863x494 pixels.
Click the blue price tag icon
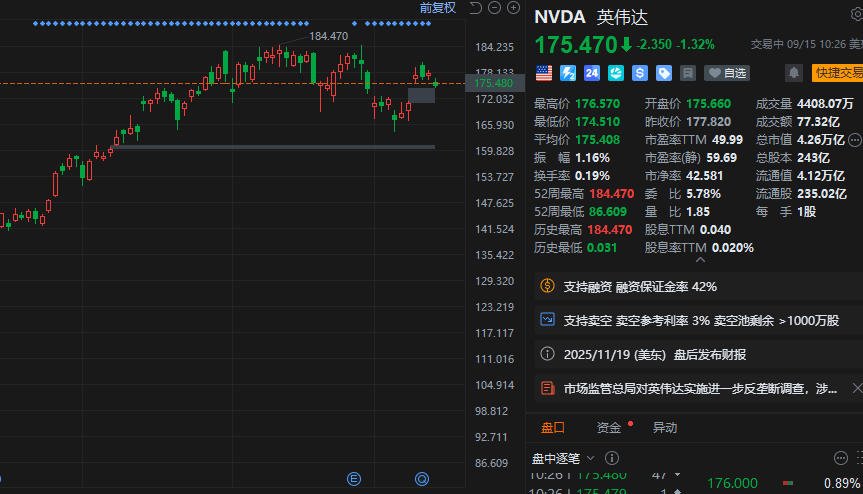tap(664, 73)
